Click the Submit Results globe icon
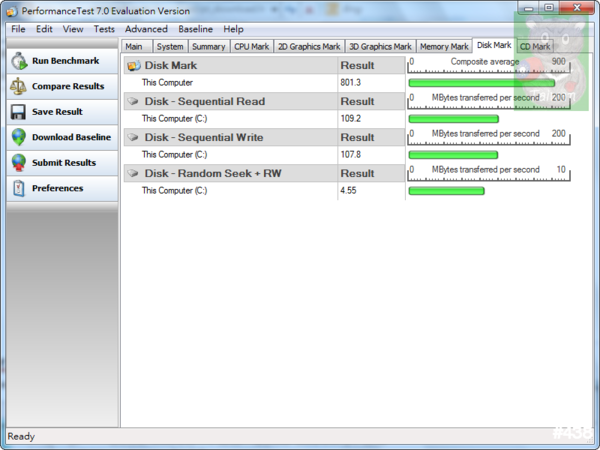 pos(18,163)
